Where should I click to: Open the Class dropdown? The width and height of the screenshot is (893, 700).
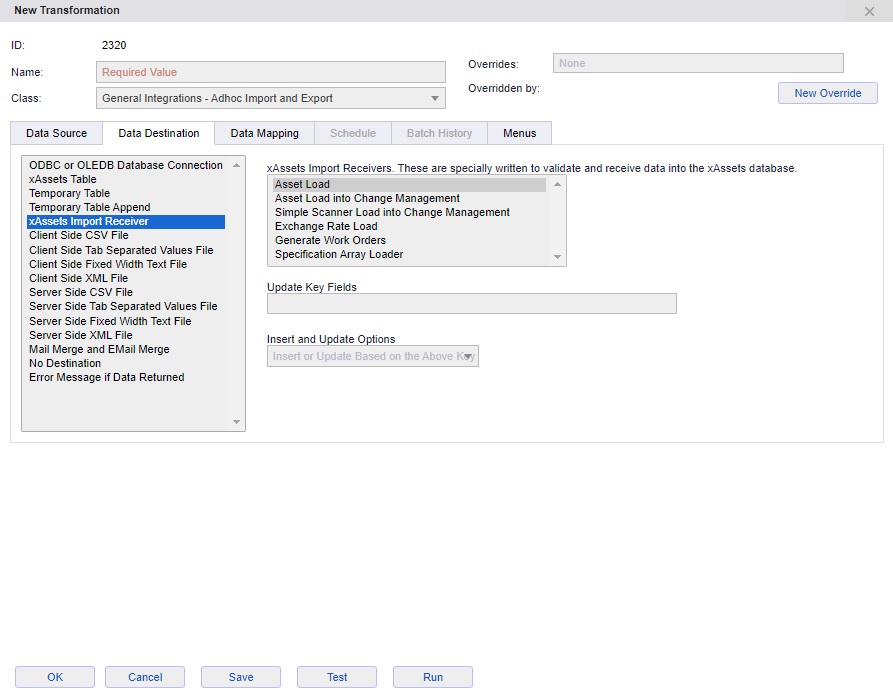(x=271, y=98)
